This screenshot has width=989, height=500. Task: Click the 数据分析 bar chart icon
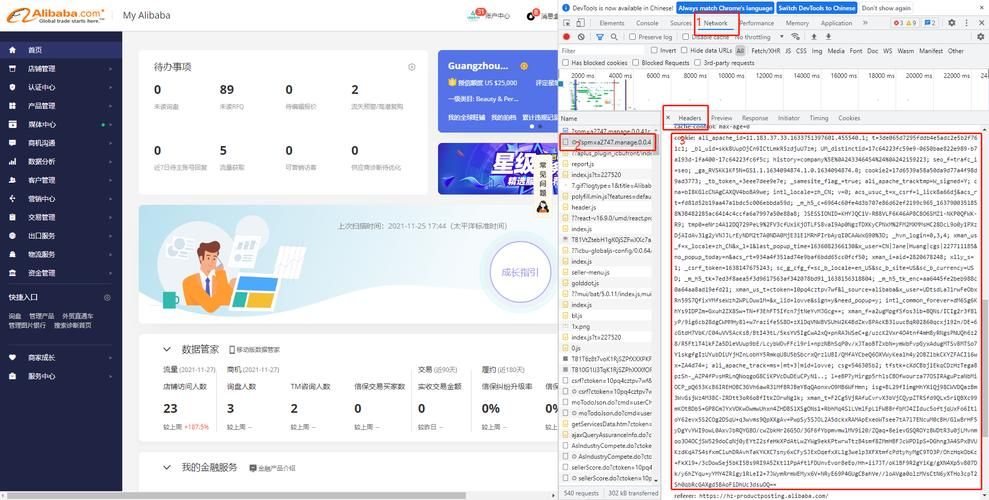pos(13,161)
